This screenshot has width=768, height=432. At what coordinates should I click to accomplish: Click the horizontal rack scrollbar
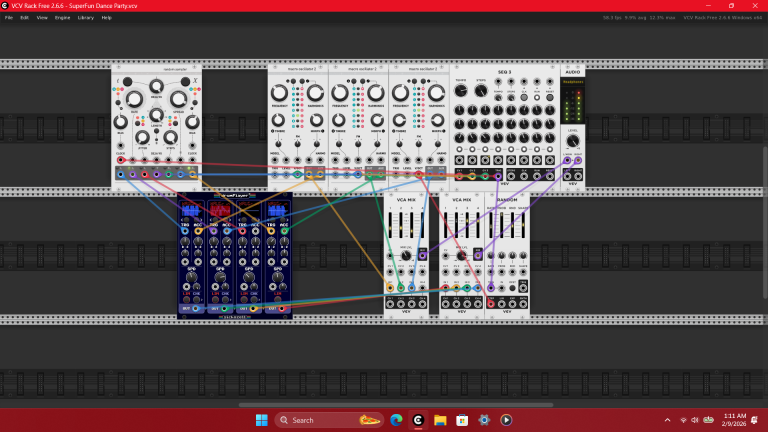click(396, 405)
